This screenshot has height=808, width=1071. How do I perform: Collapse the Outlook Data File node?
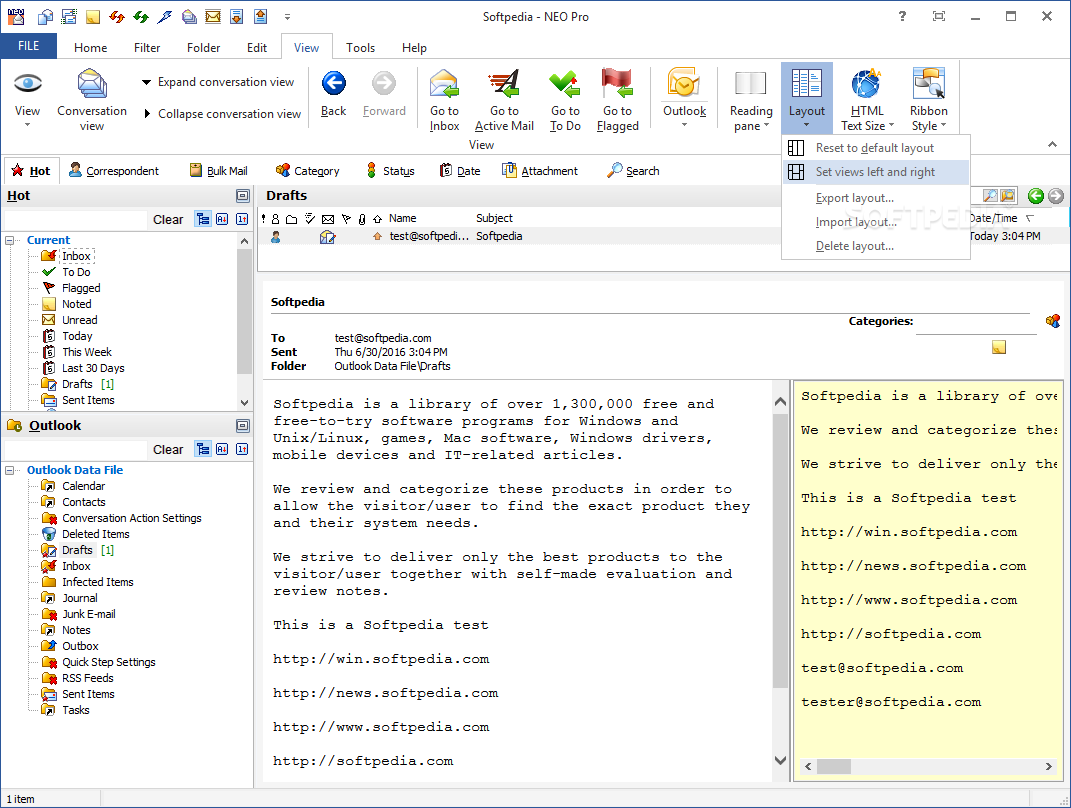[x=10, y=471]
